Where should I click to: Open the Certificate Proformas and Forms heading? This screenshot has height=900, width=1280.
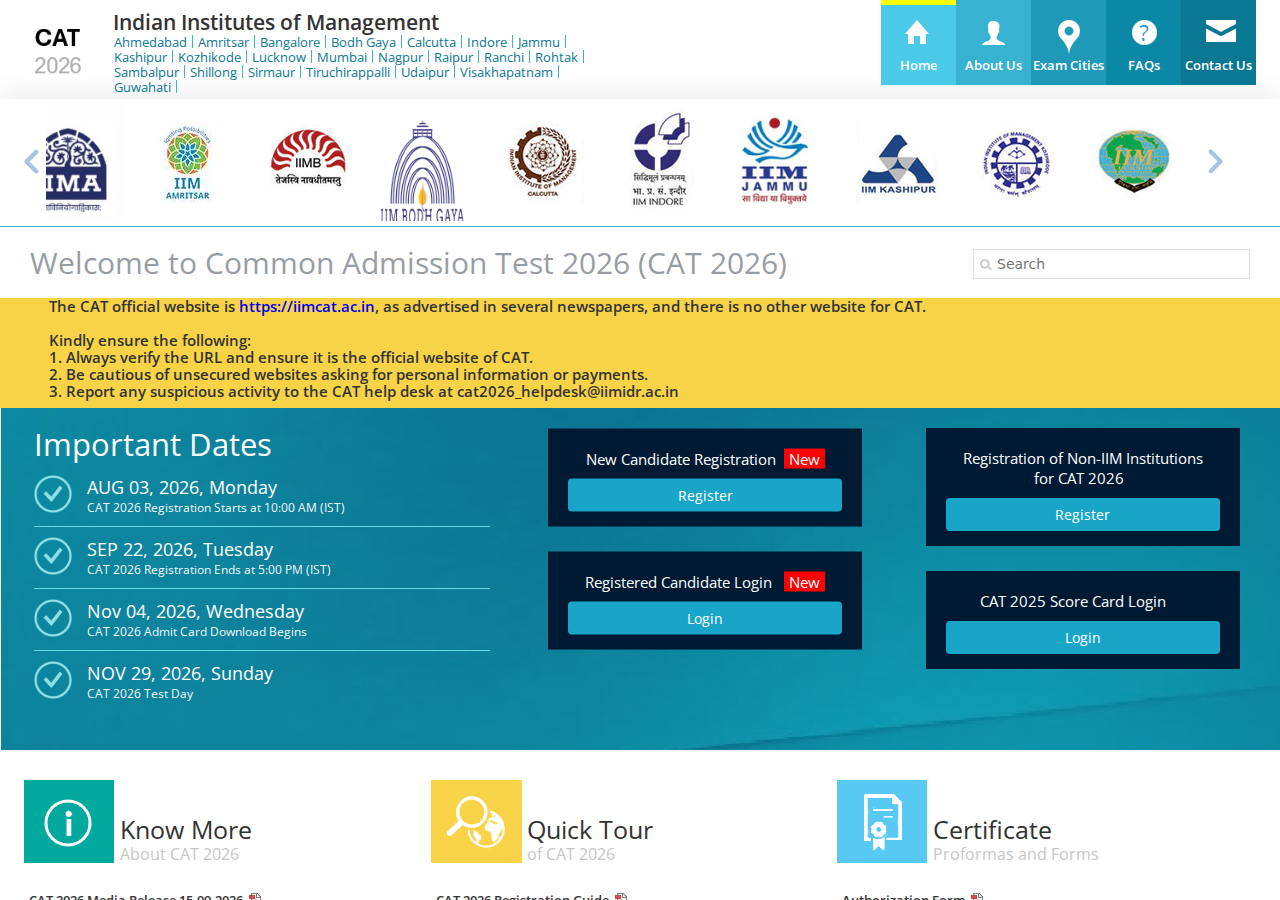click(x=1016, y=839)
